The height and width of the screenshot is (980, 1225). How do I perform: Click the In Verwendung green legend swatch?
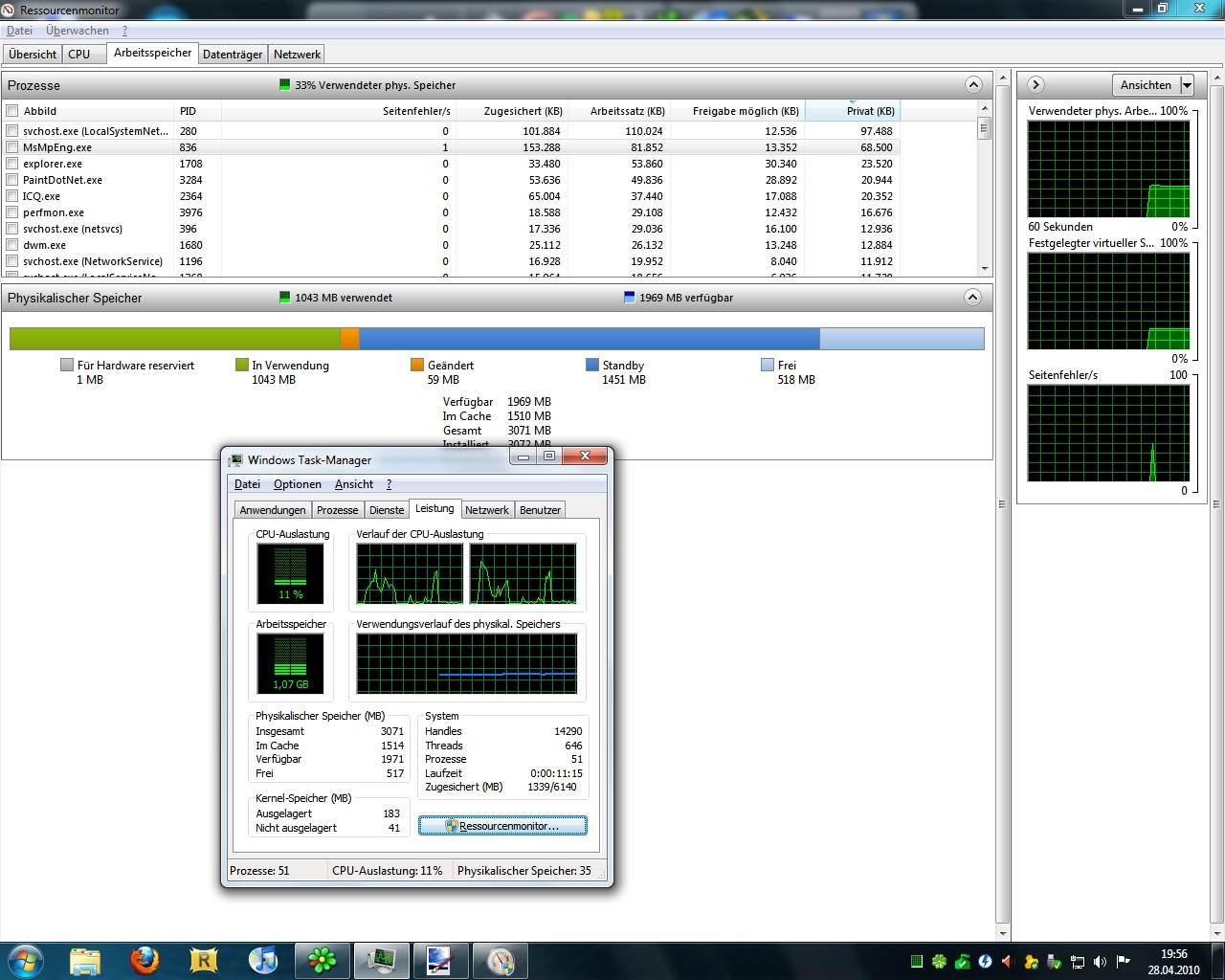(242, 365)
